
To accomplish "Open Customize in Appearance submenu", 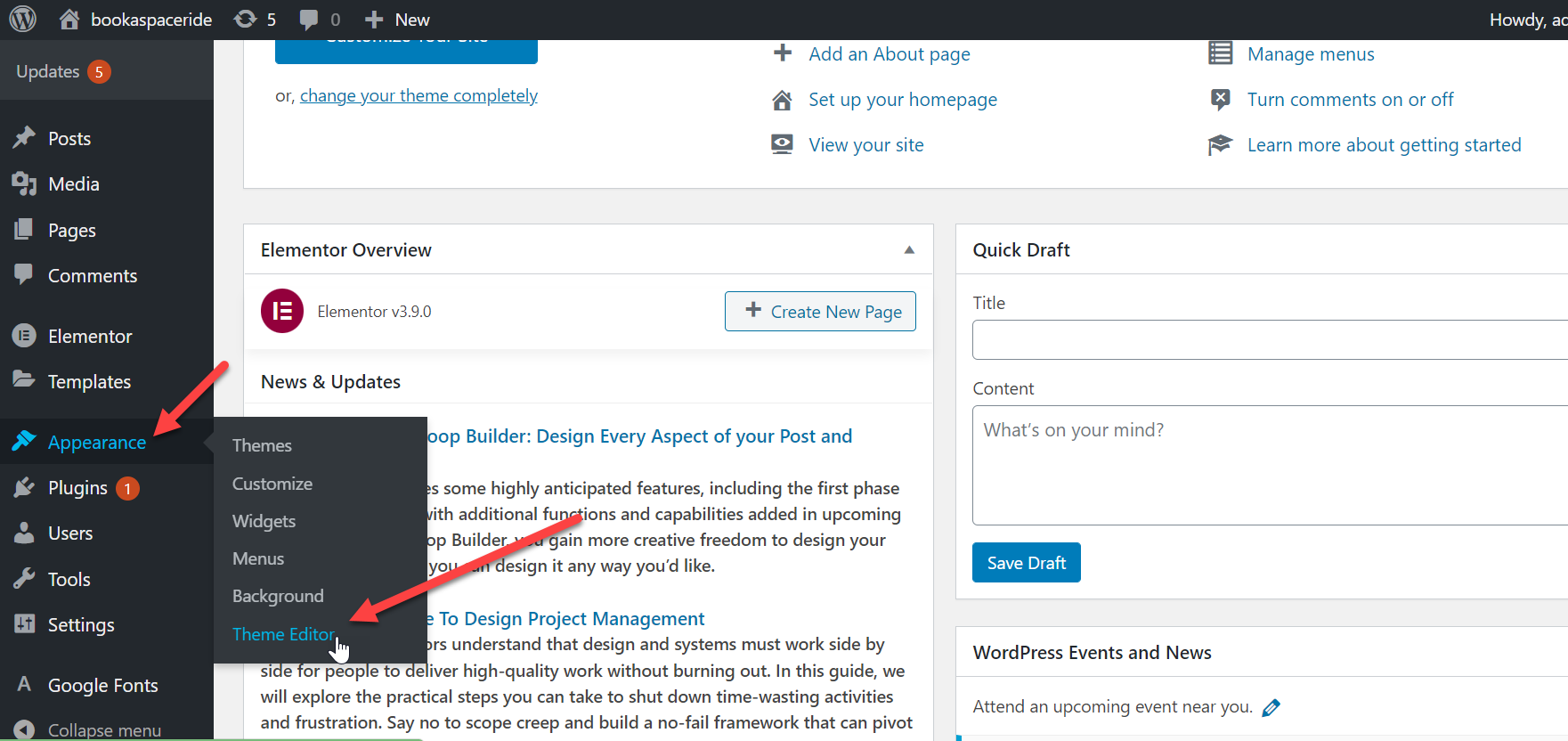I will 272,484.
